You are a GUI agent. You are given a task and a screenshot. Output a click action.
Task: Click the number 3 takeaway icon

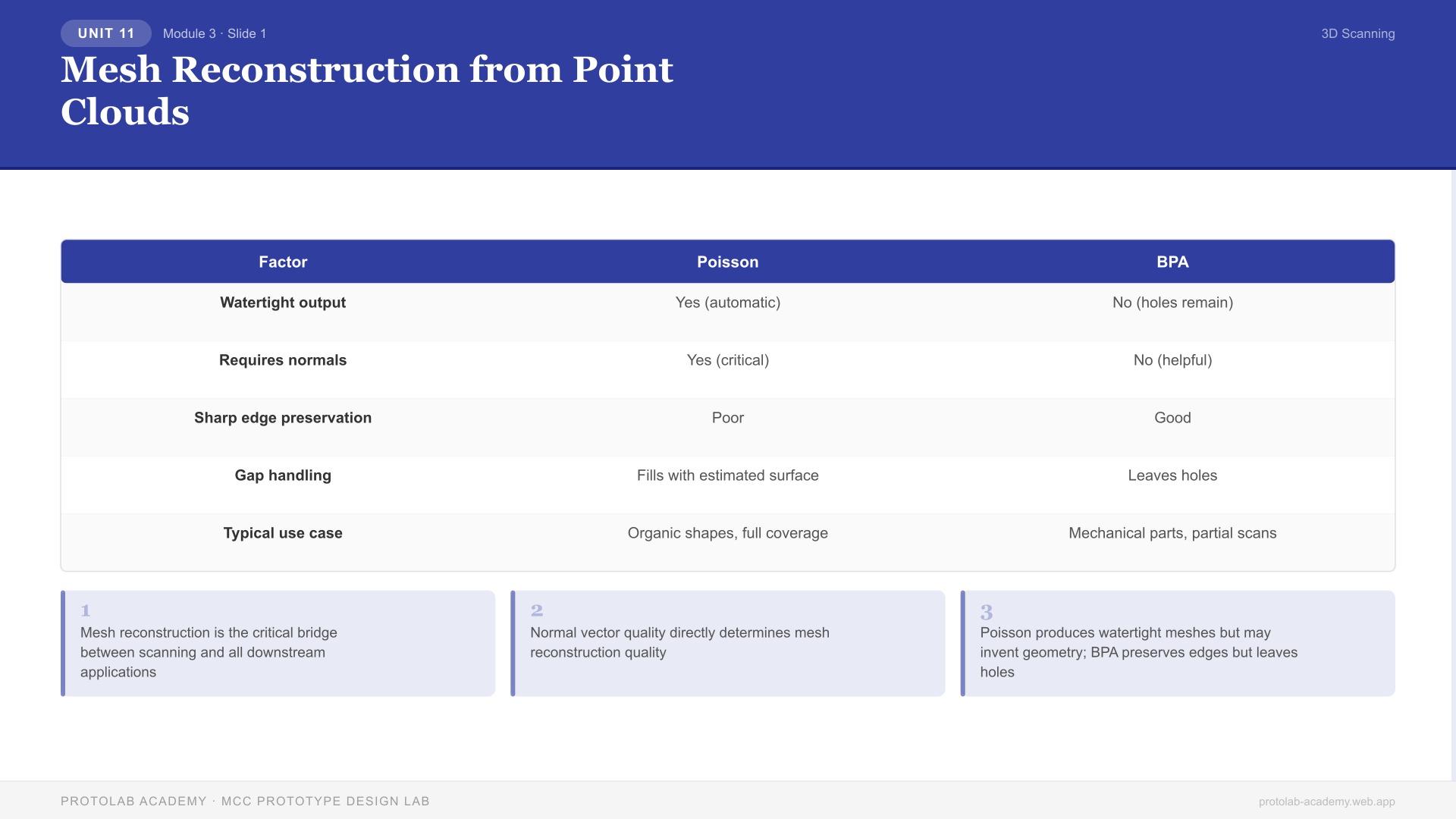[987, 612]
